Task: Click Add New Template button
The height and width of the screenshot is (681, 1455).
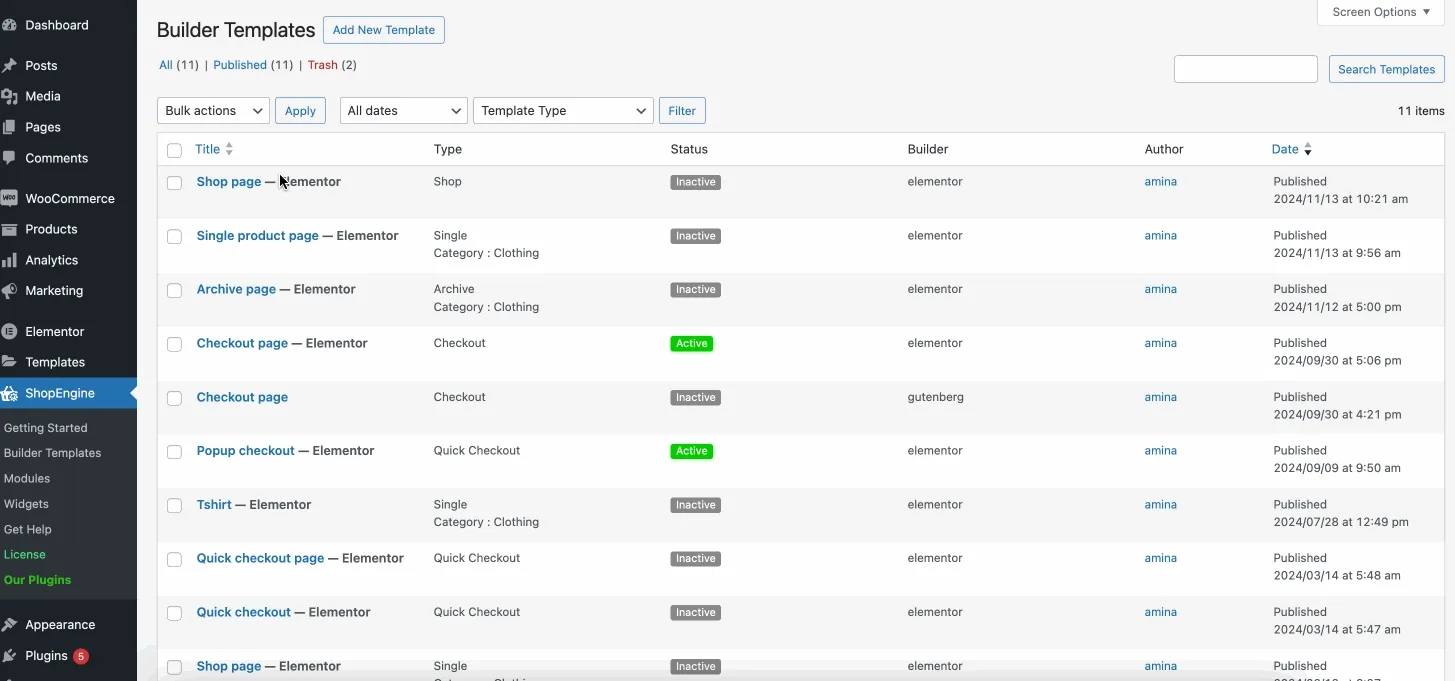Action: (x=384, y=30)
